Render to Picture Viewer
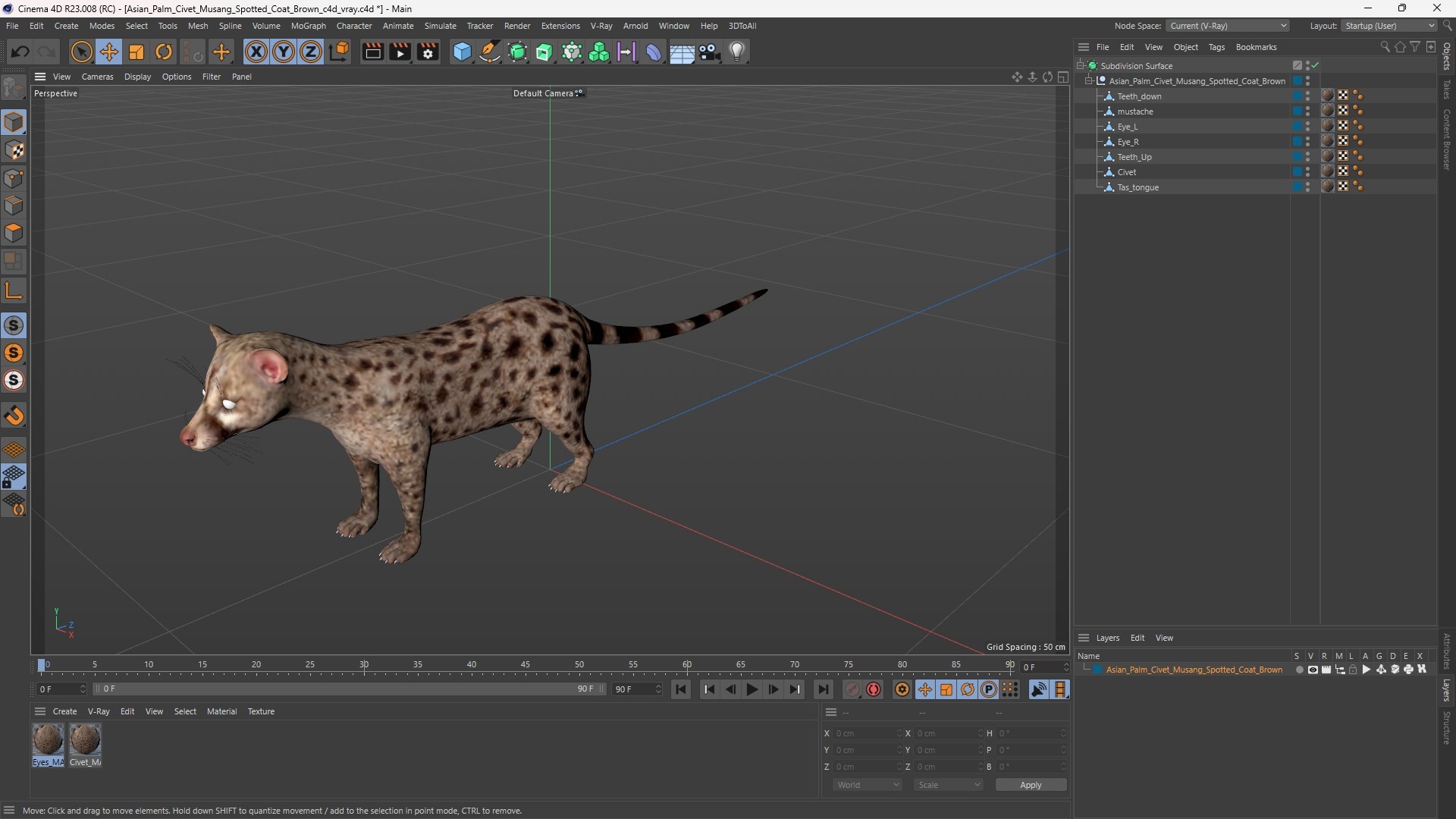The width and height of the screenshot is (1456, 819). (x=400, y=52)
